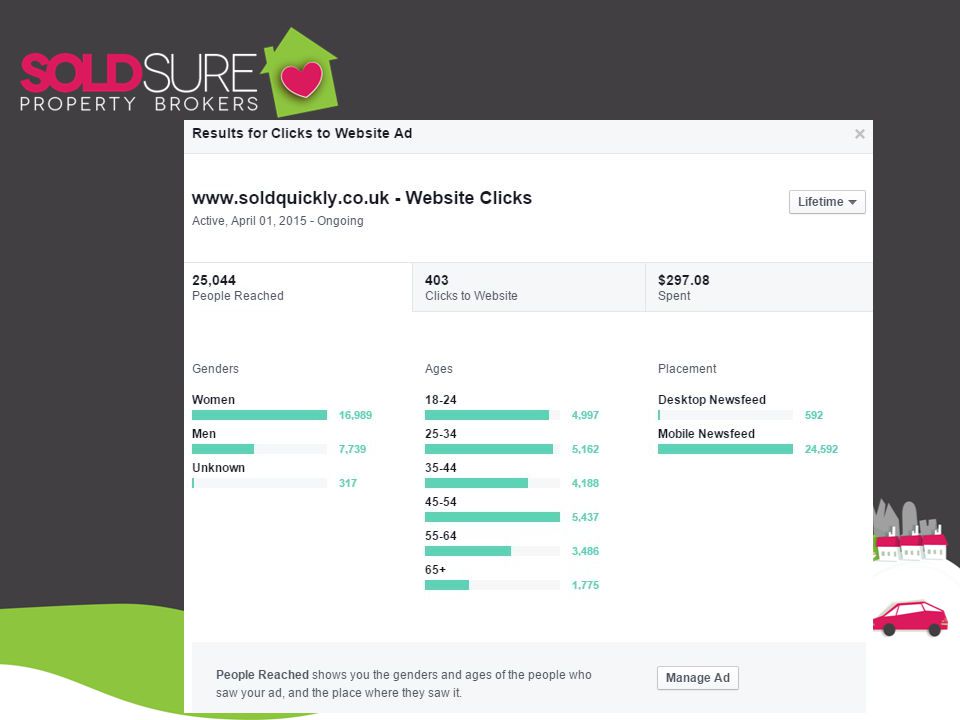Click the Manage Ad button
Viewport: 960px width, 720px height.
[697, 678]
